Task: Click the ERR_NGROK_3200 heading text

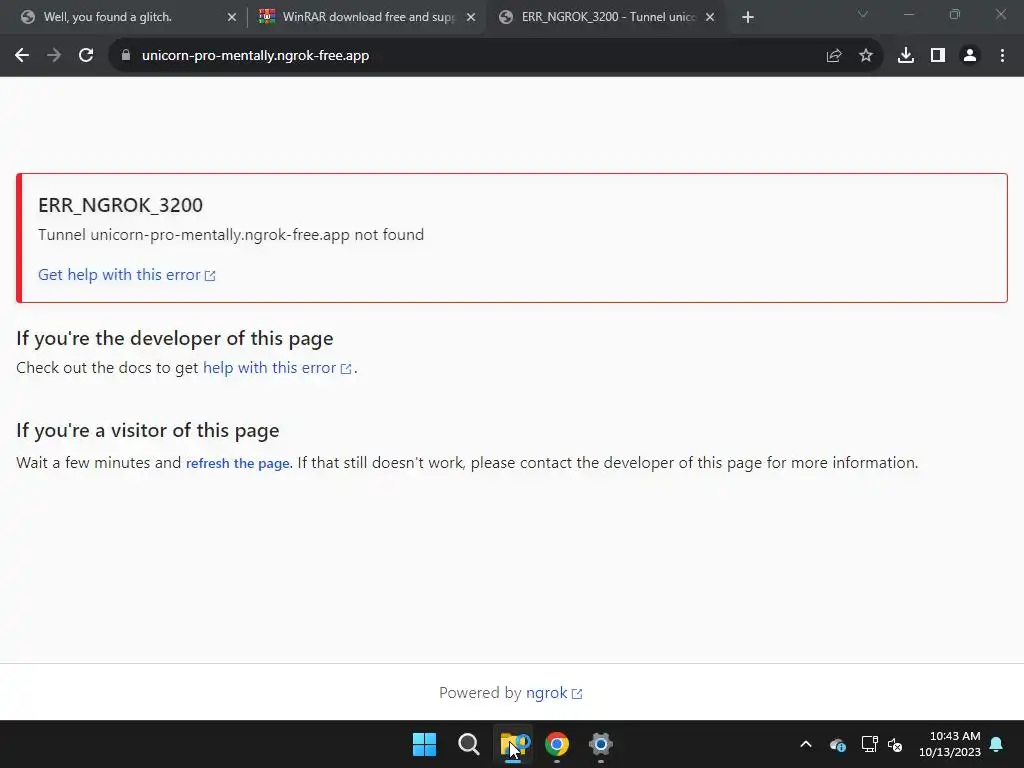Action: coord(120,205)
